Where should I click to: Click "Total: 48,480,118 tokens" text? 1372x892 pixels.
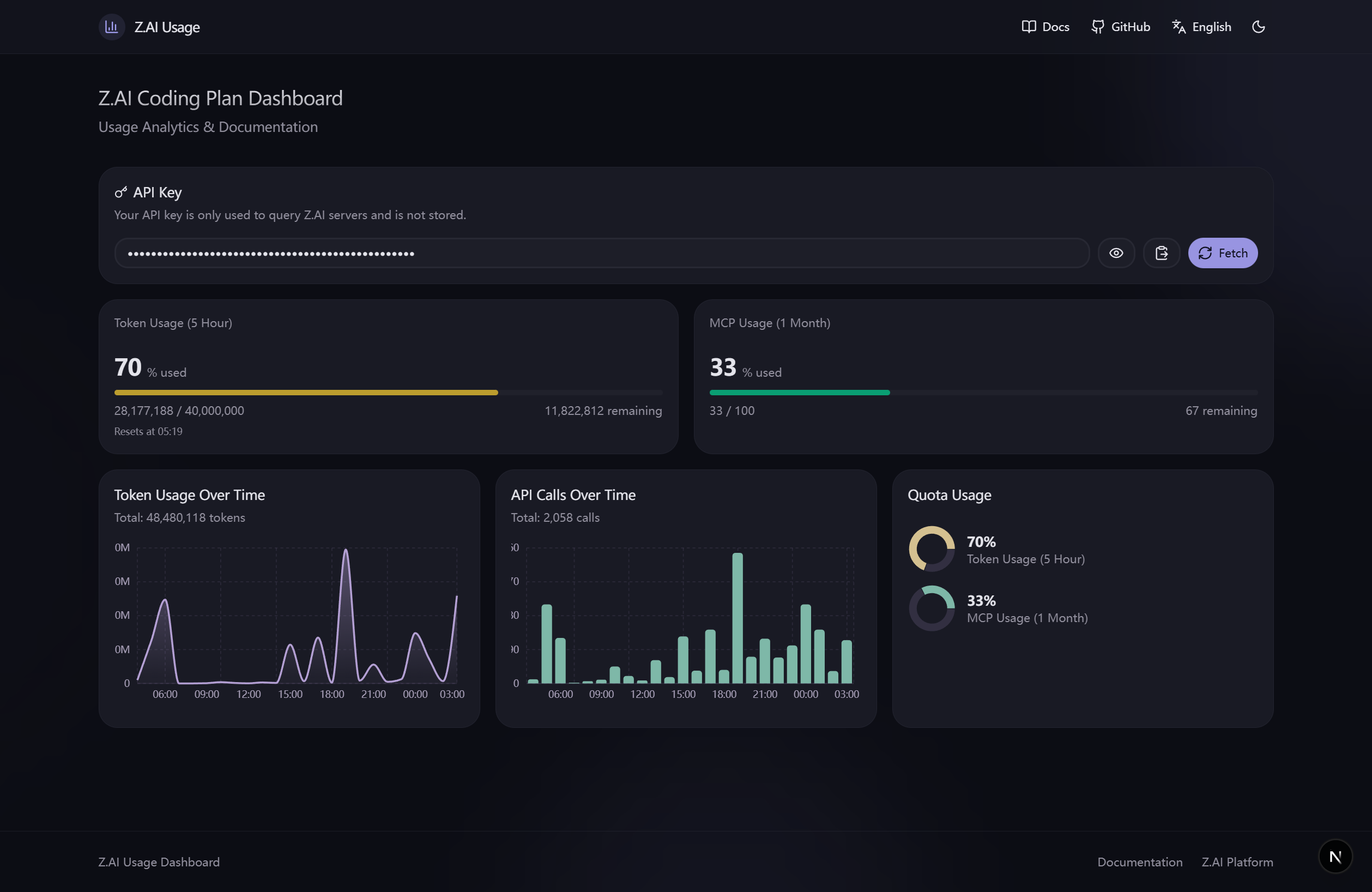click(180, 518)
